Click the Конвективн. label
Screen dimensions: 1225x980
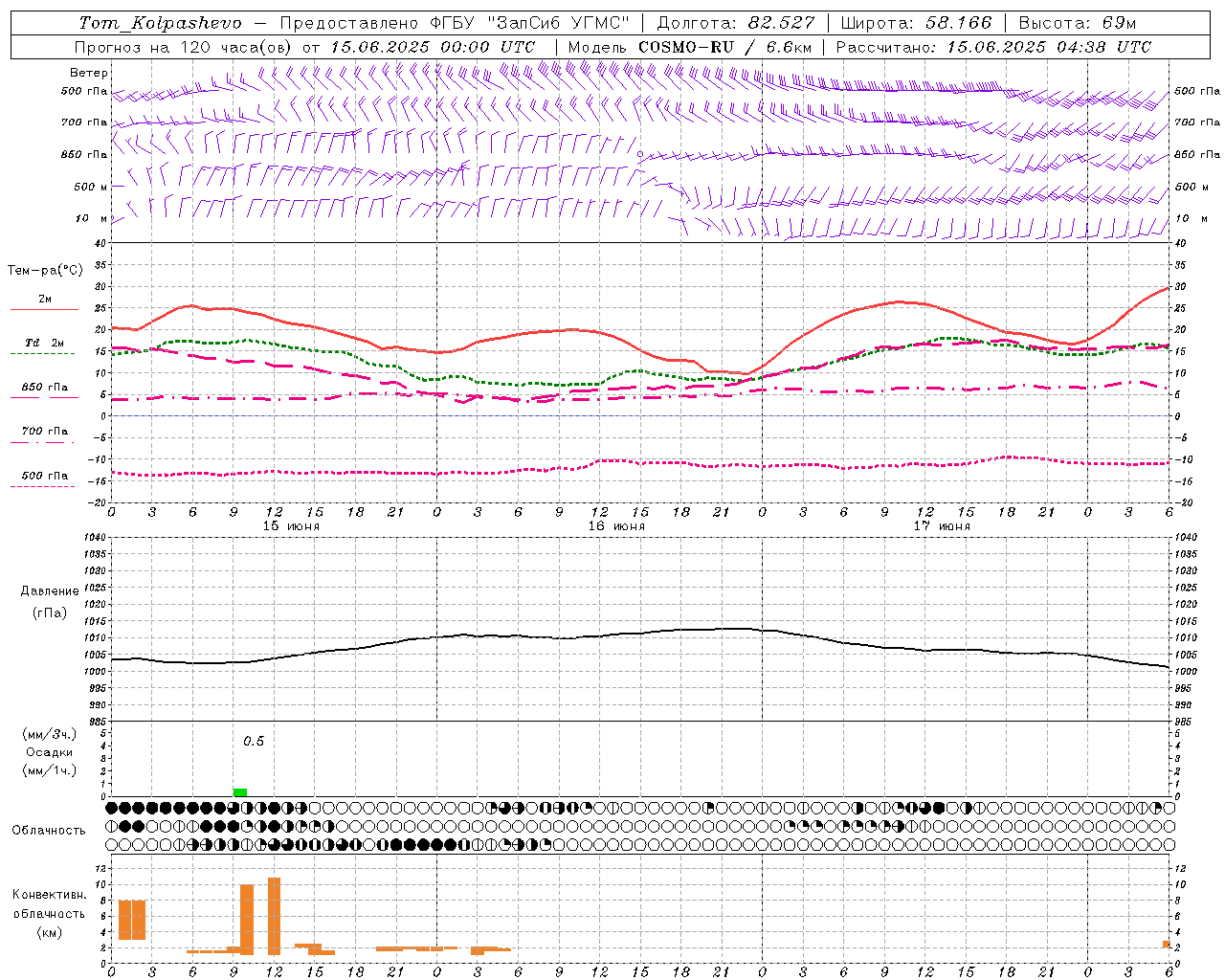(50, 895)
